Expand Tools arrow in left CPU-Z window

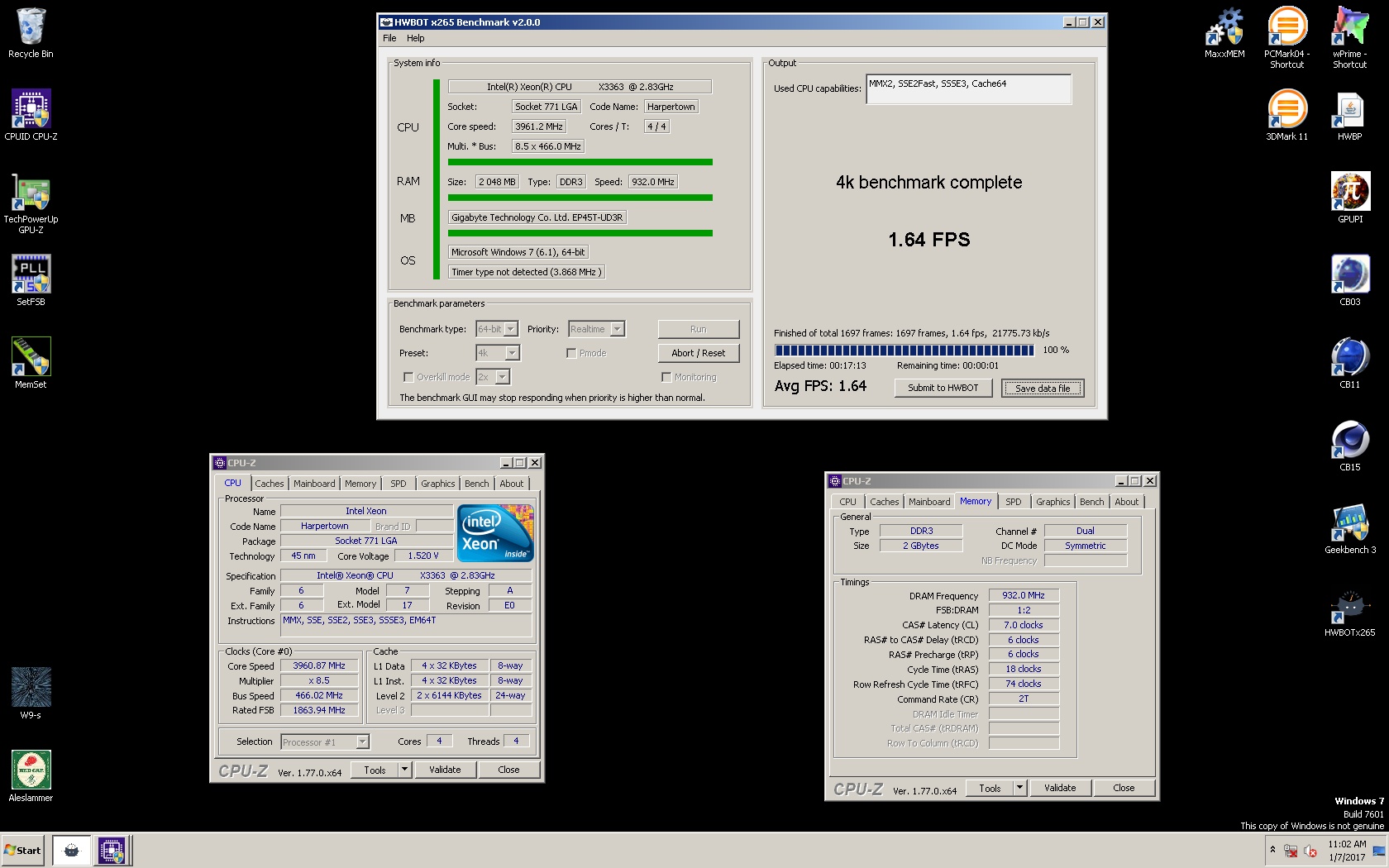pyautogui.click(x=404, y=770)
